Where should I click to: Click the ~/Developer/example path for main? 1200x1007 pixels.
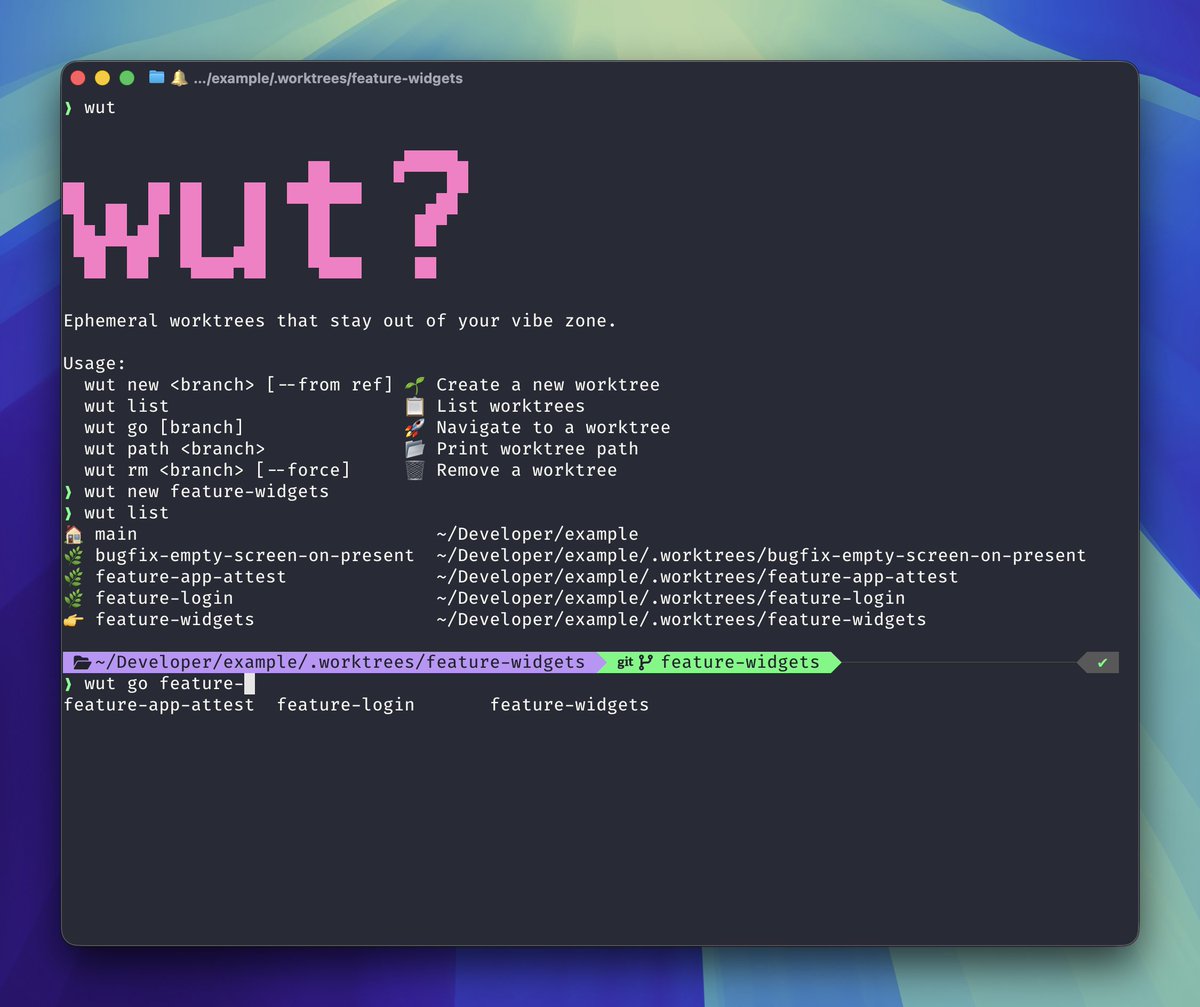pos(537,534)
